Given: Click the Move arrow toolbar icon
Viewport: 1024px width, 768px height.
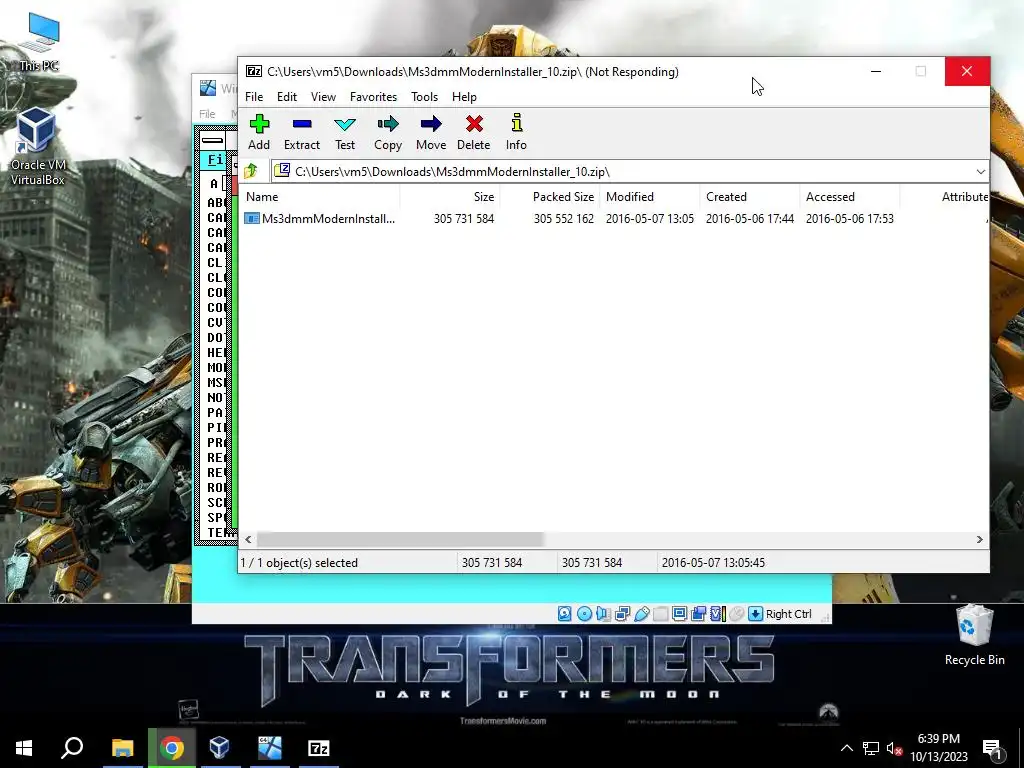Looking at the screenshot, I should (x=431, y=124).
